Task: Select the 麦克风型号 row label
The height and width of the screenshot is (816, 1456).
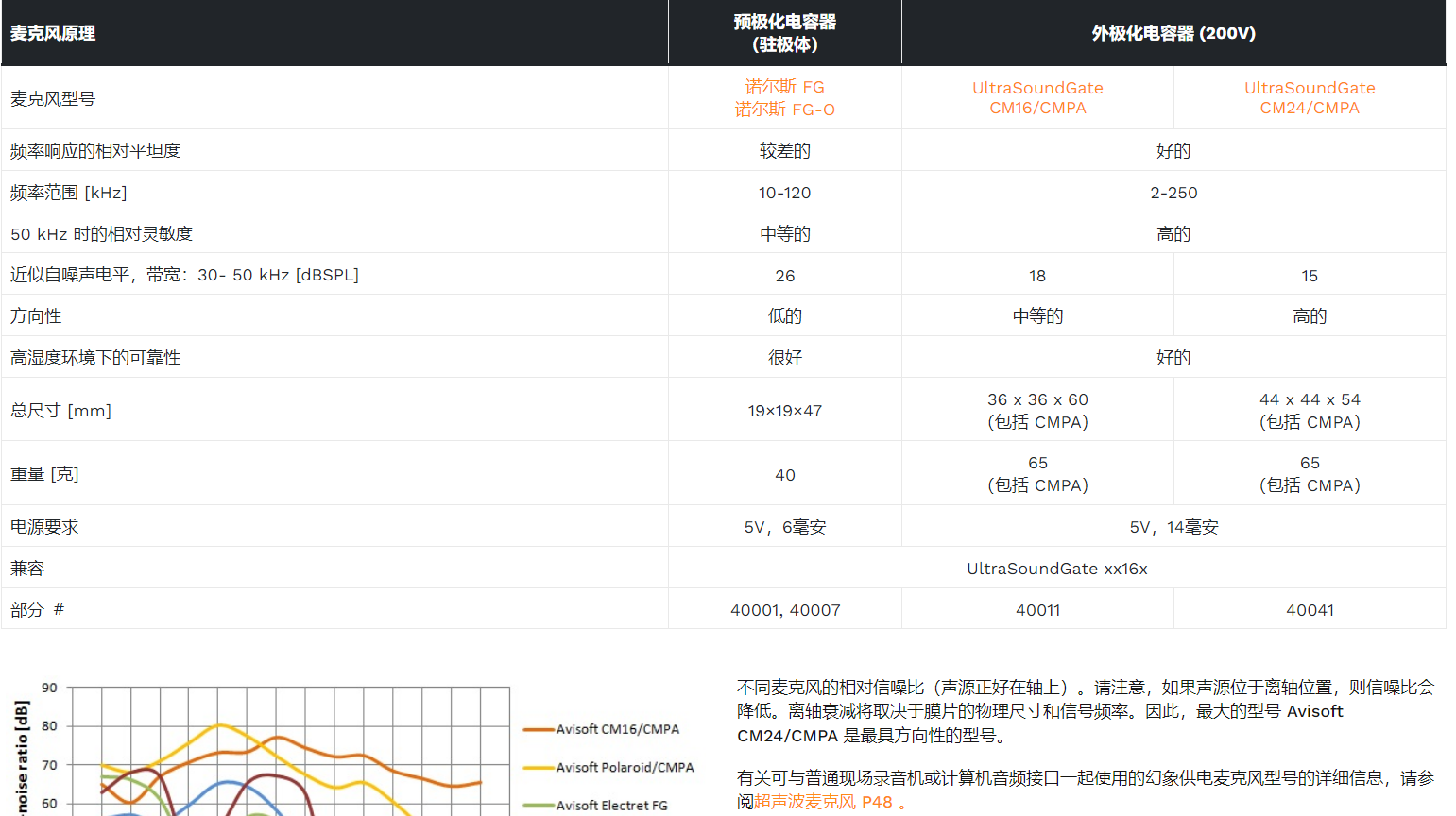Action: pos(53,98)
